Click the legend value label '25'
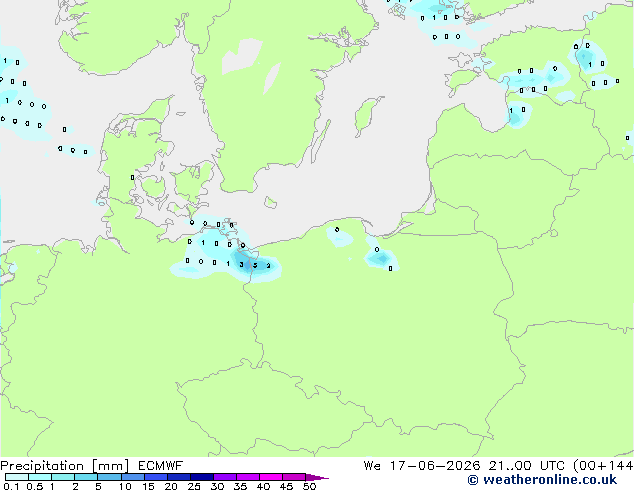Image resolution: width=634 pixels, height=490 pixels. point(194,486)
